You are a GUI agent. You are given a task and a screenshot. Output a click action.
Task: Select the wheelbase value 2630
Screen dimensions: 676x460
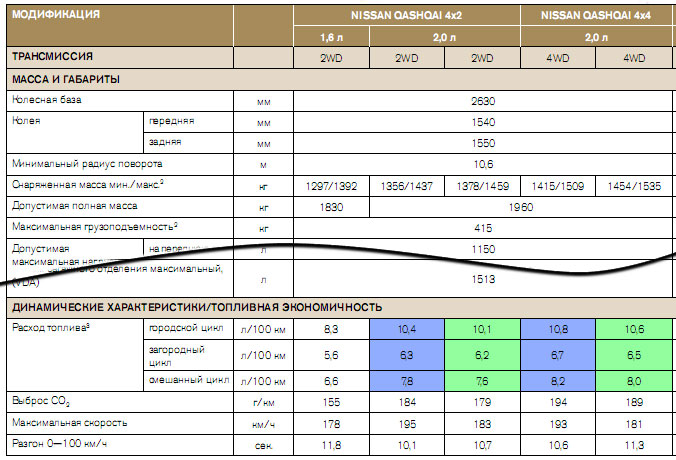[x=483, y=101]
